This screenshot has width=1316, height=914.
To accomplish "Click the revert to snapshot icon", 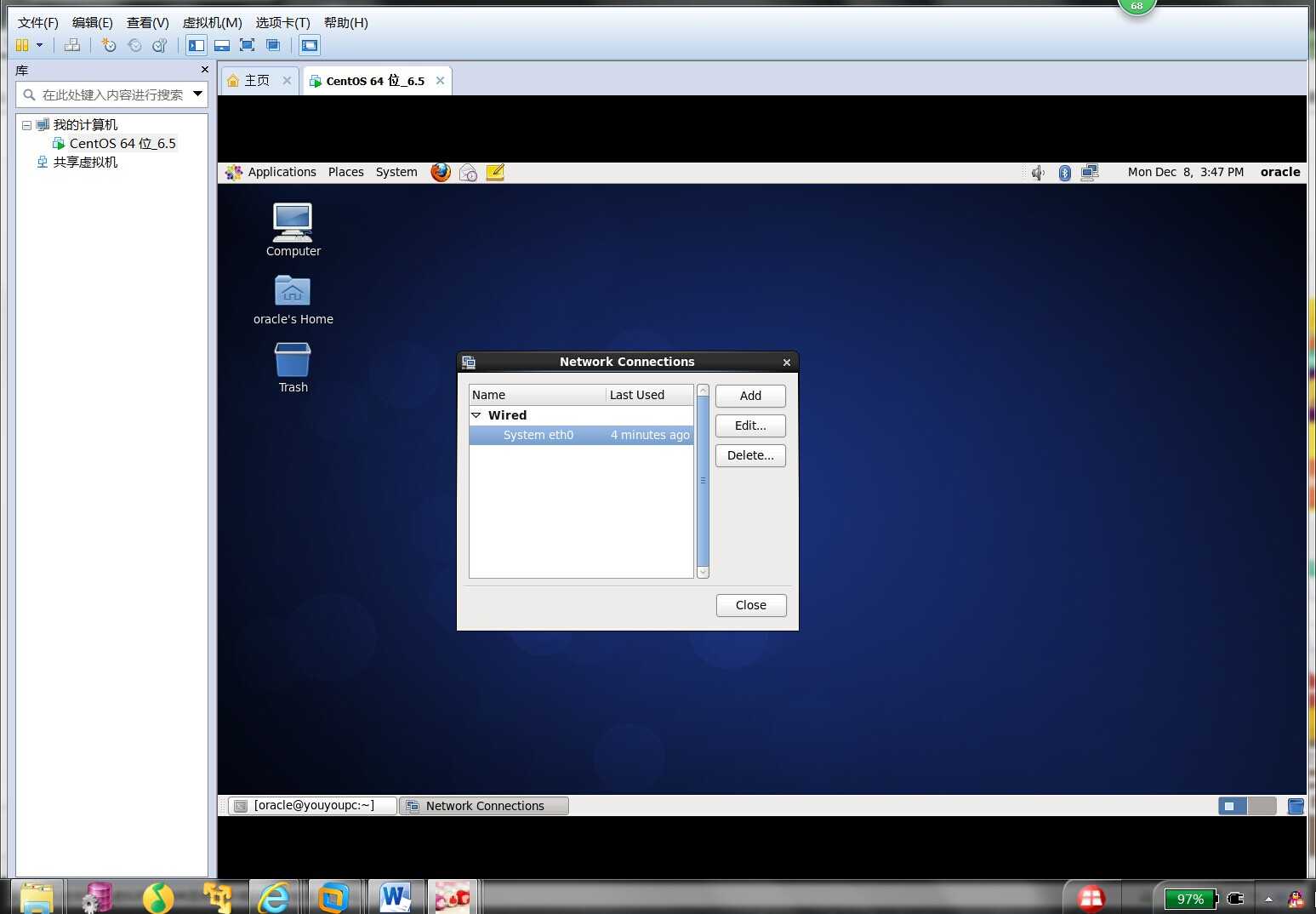I will (x=134, y=45).
